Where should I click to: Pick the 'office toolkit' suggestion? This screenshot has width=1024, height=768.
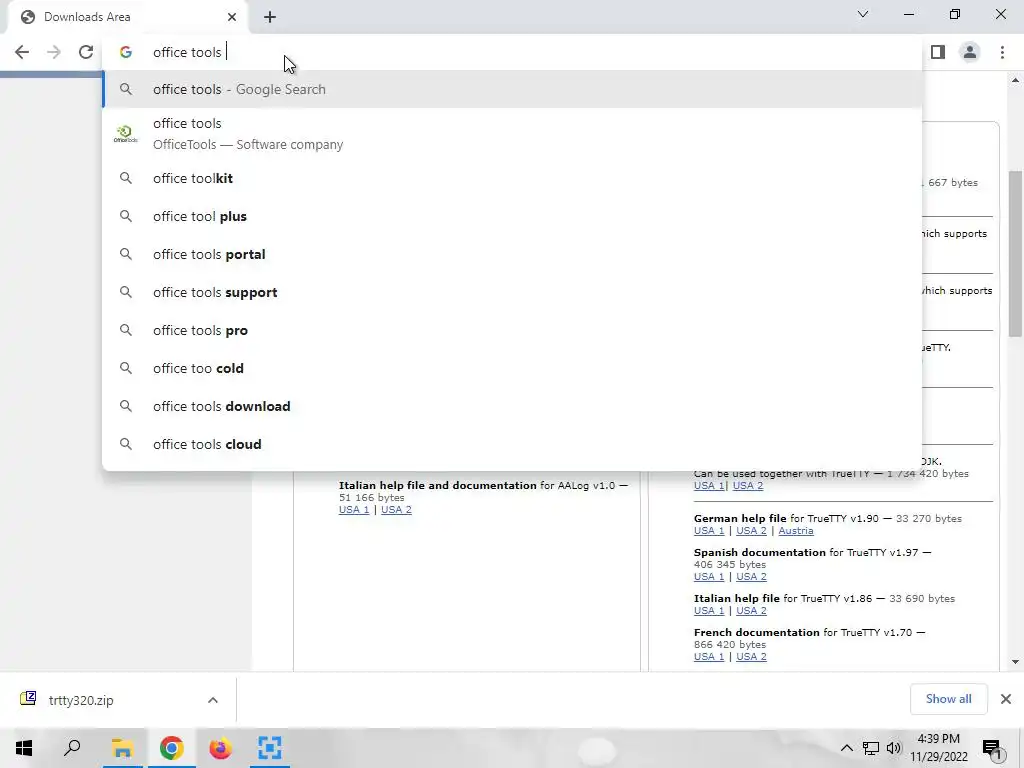[512, 178]
